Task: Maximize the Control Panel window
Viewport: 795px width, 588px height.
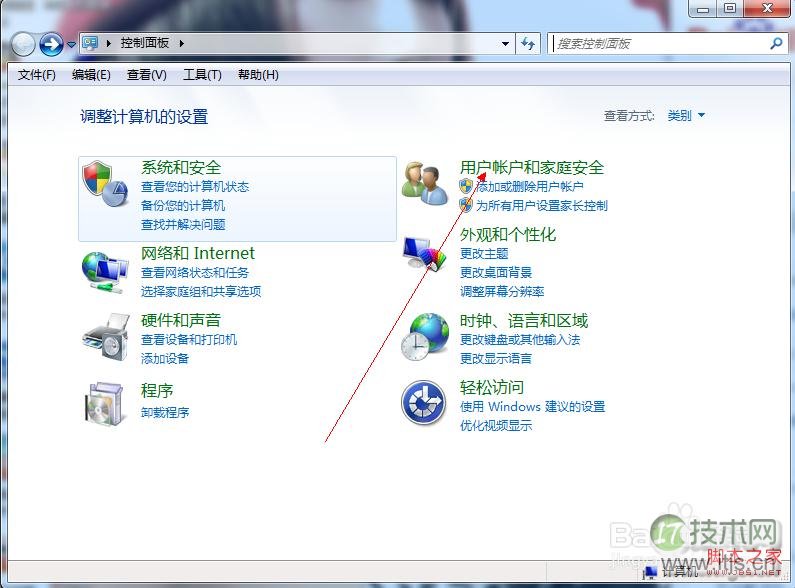Action: (x=730, y=8)
